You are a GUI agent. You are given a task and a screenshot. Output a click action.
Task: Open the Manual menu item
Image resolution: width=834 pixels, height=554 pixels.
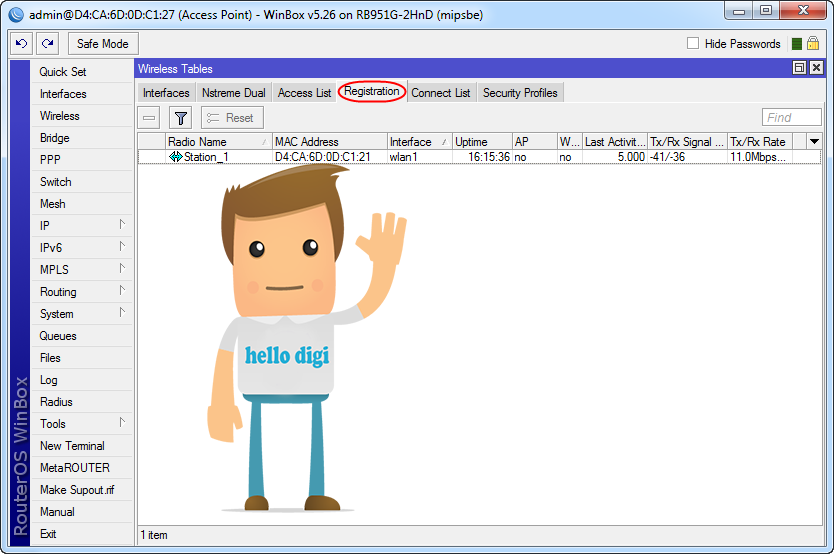(81, 512)
